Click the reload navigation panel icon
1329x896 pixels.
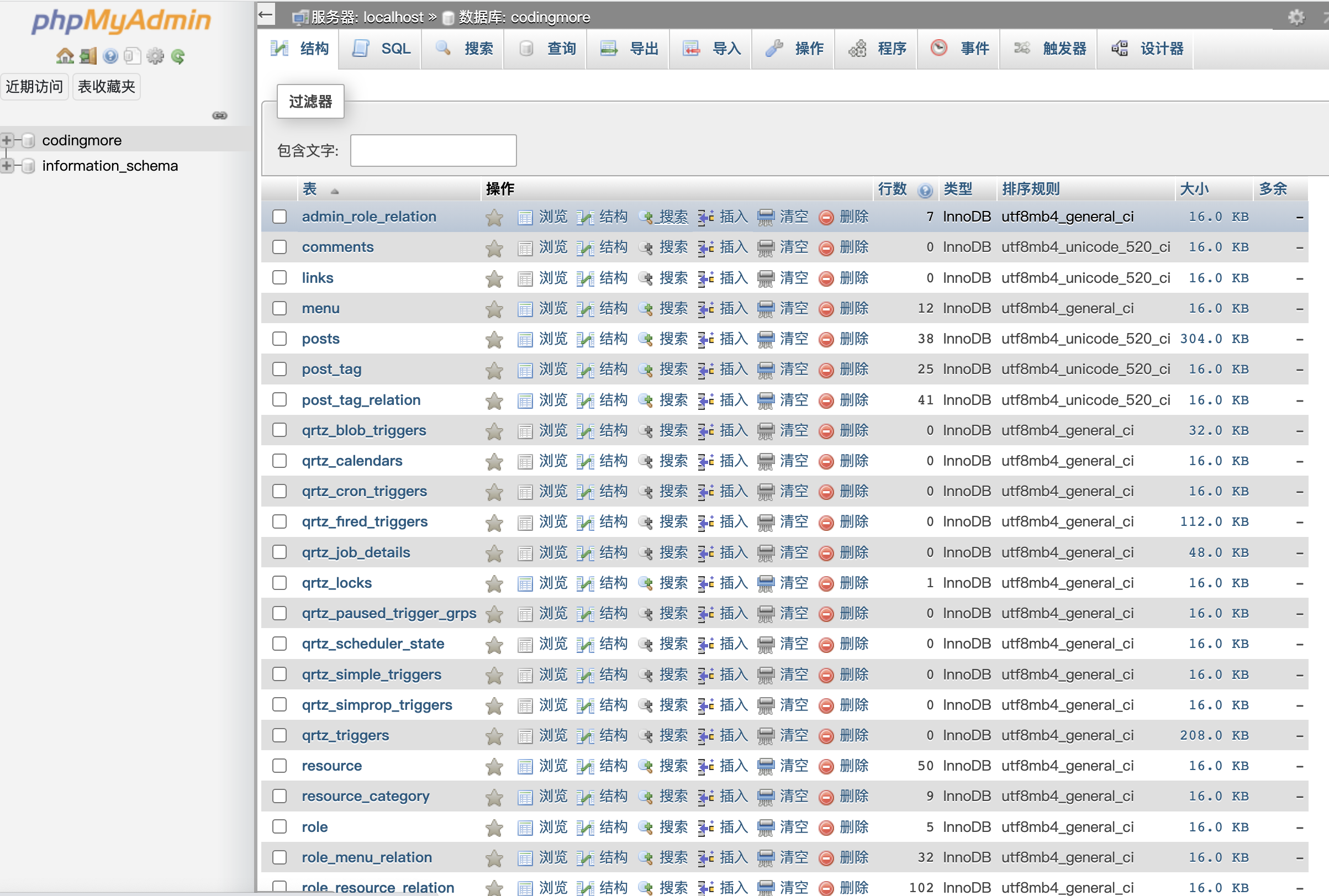[178, 56]
